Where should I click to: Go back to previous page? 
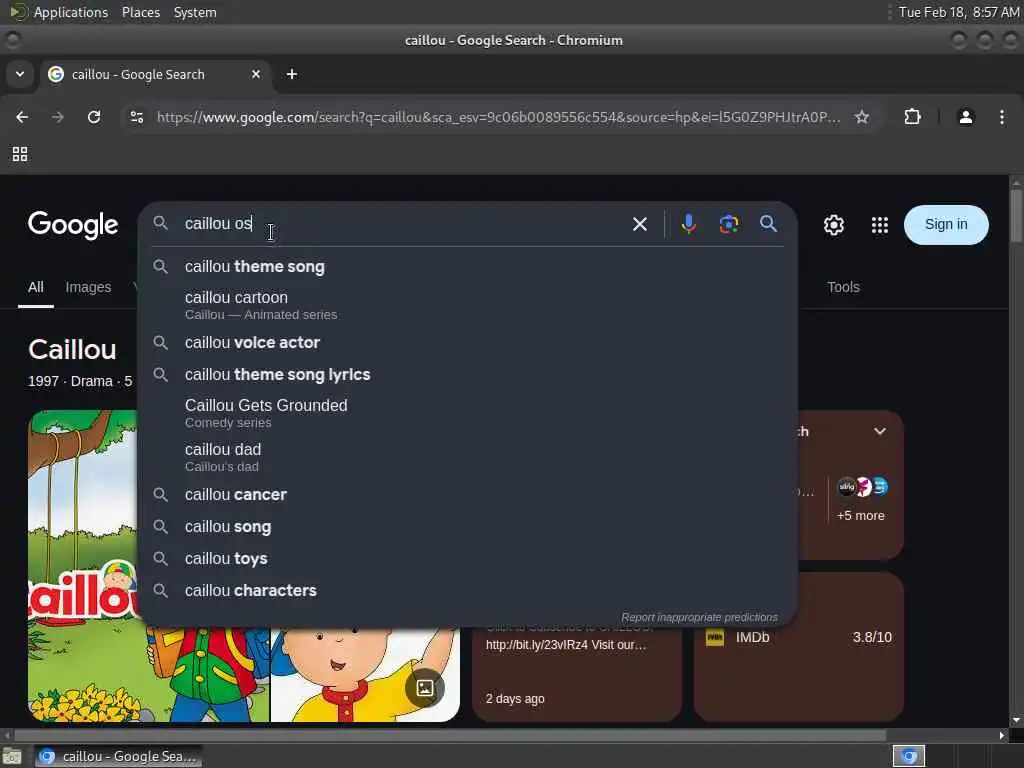tap(22, 117)
